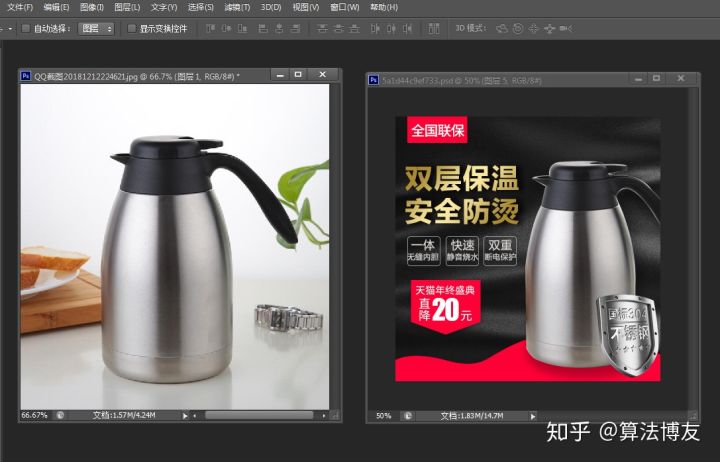Click the 全国联保 red badge in the psd canvas
720x462 pixels.
[437, 130]
